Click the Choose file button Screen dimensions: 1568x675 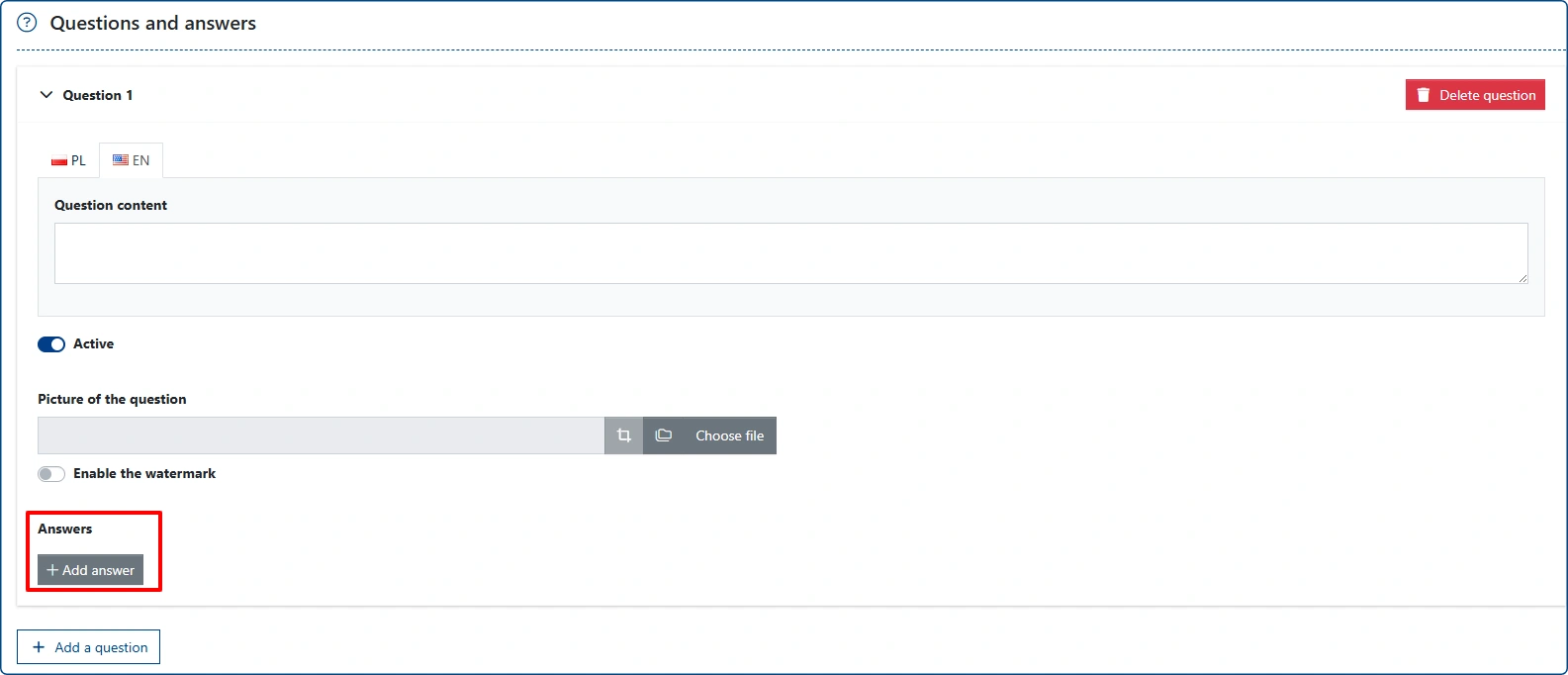coord(709,435)
